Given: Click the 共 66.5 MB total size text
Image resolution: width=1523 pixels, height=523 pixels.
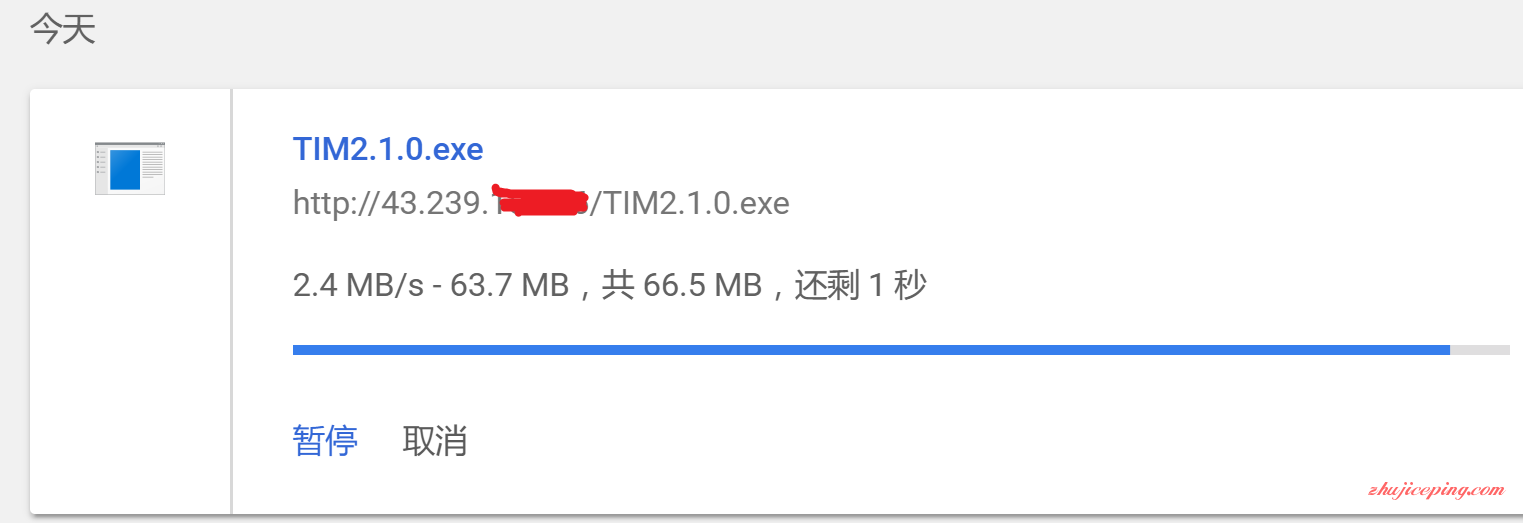Looking at the screenshot, I should click(x=682, y=286).
